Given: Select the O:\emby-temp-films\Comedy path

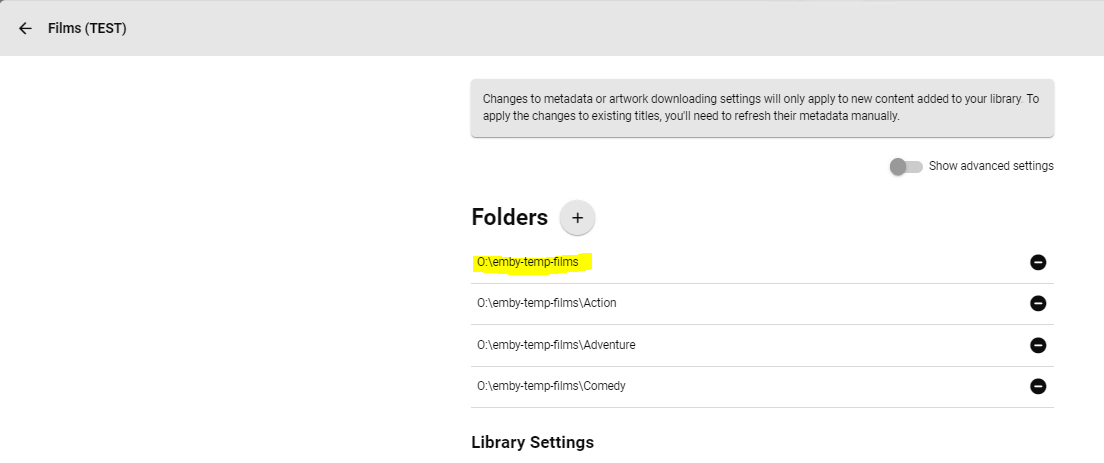Looking at the screenshot, I should [x=551, y=386].
